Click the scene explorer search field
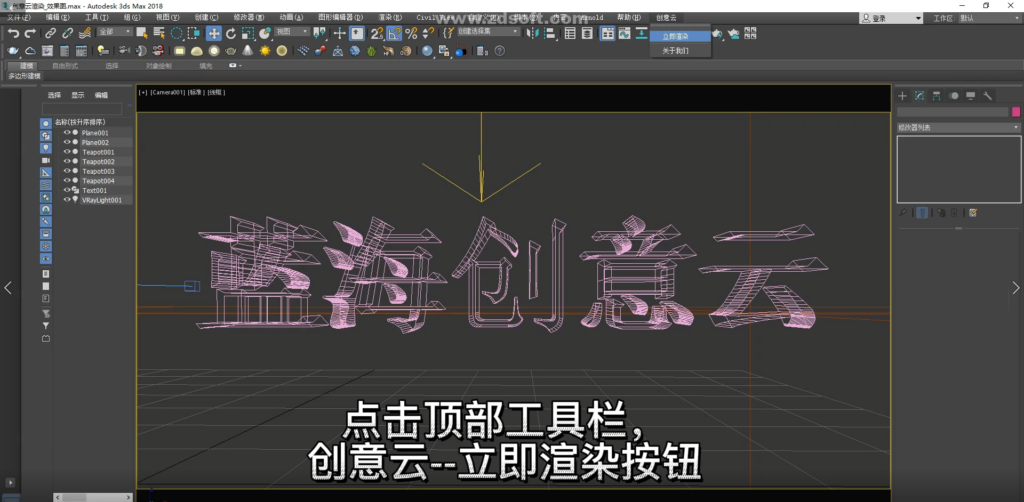 pos(82,108)
